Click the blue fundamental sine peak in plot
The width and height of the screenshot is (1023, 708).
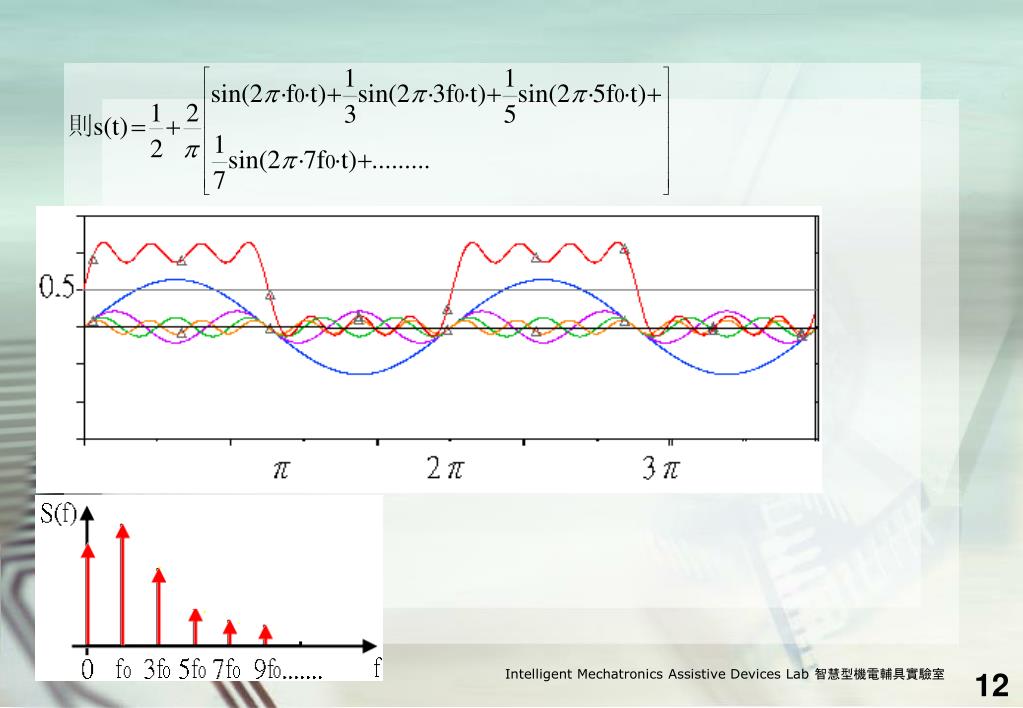click(x=174, y=279)
